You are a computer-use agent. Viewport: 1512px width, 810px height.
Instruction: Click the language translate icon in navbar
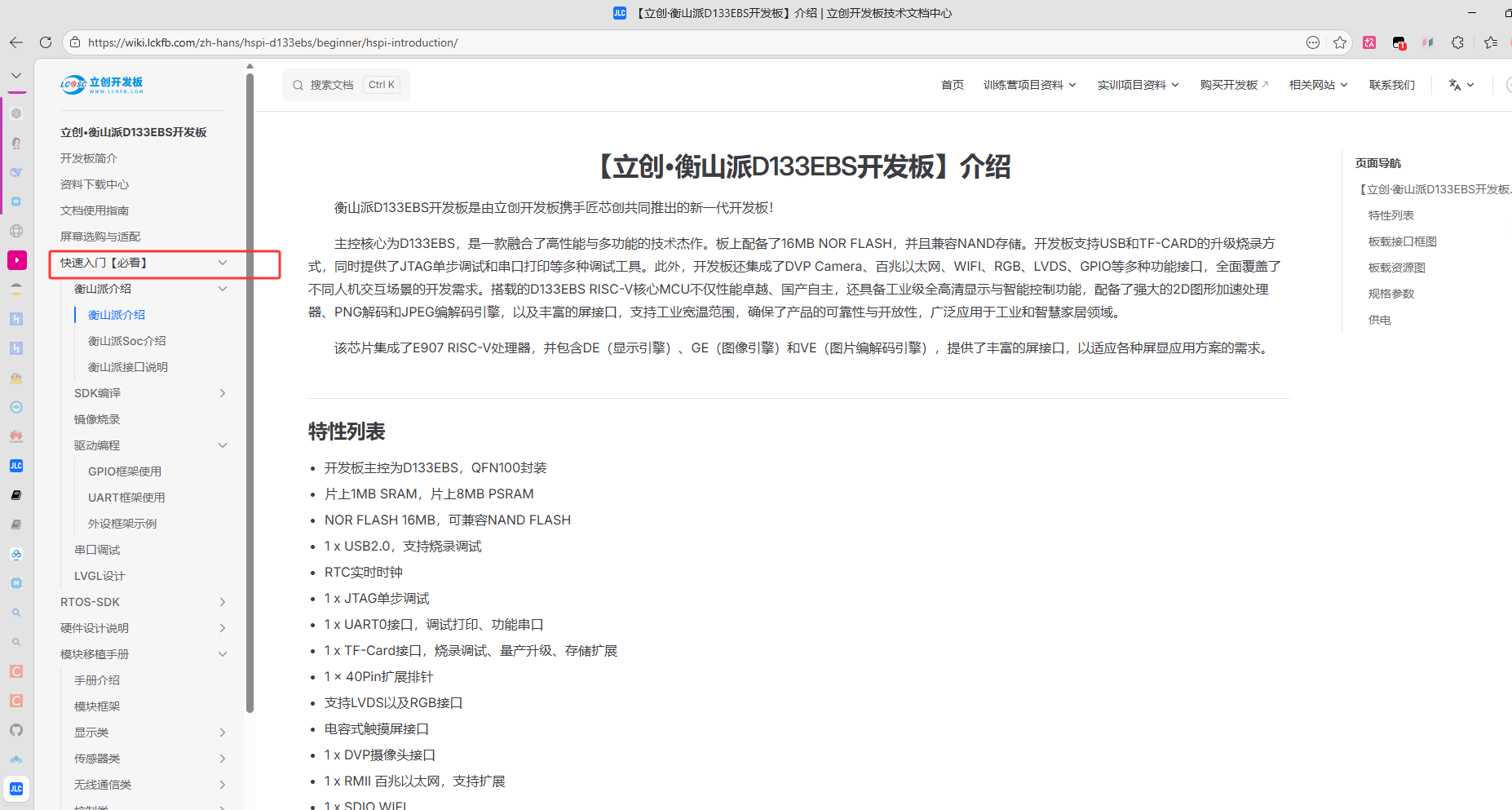tap(1454, 85)
